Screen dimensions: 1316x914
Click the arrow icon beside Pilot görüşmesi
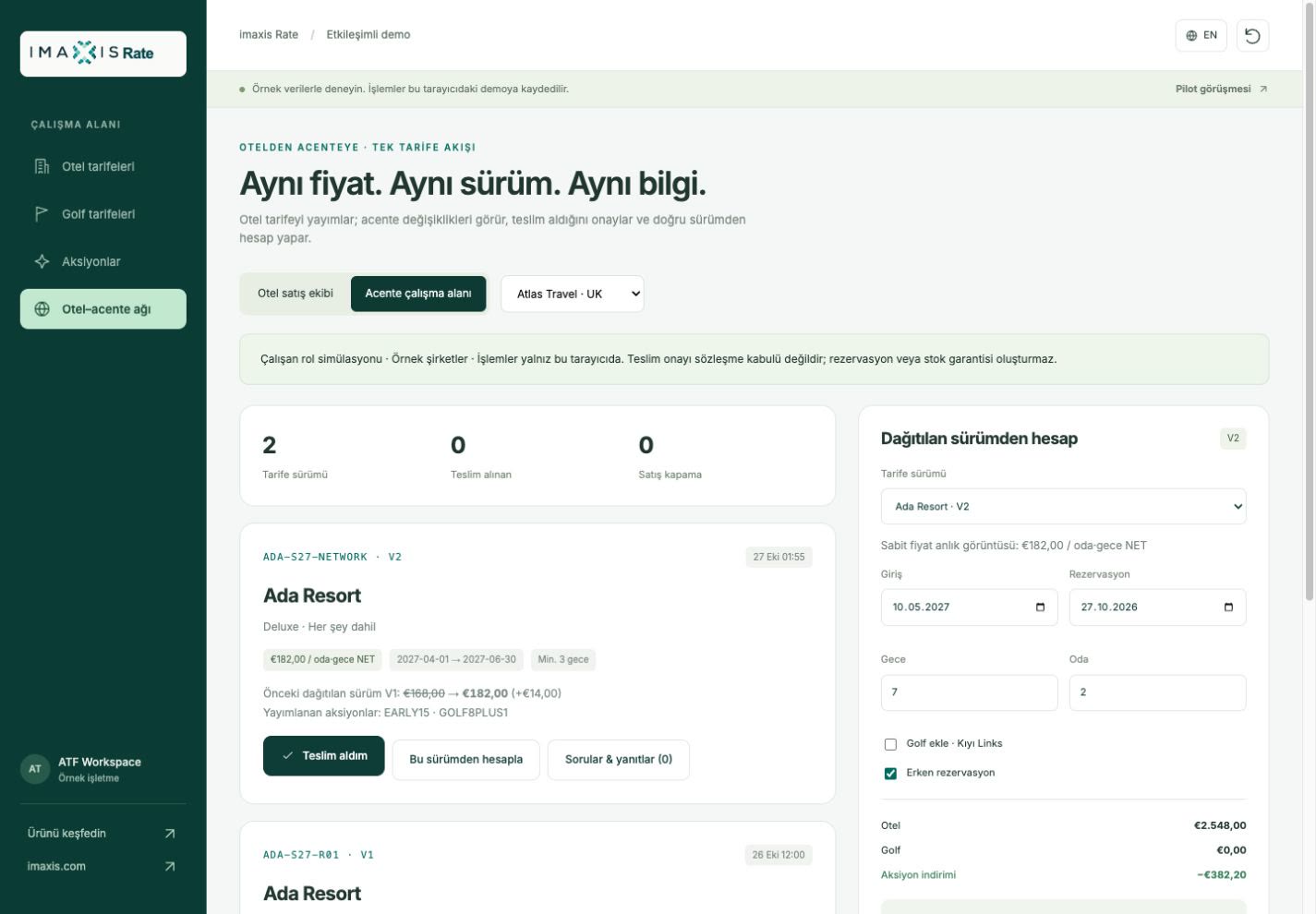point(1263,90)
